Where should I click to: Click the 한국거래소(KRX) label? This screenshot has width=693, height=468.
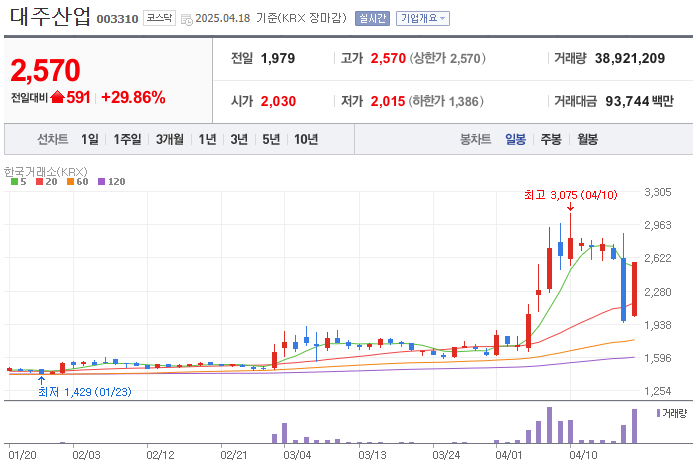point(46,171)
